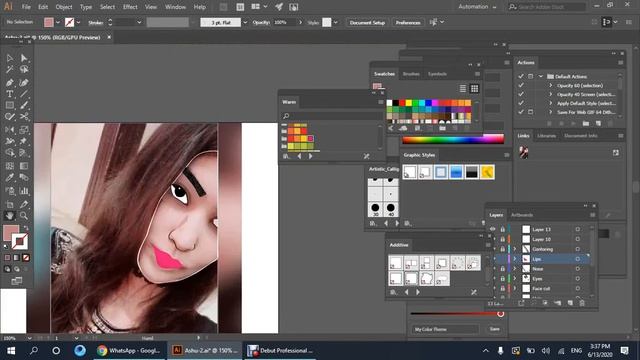This screenshot has width=640, height=360.
Task: Click the color spectrum bar
Action: coord(453,140)
